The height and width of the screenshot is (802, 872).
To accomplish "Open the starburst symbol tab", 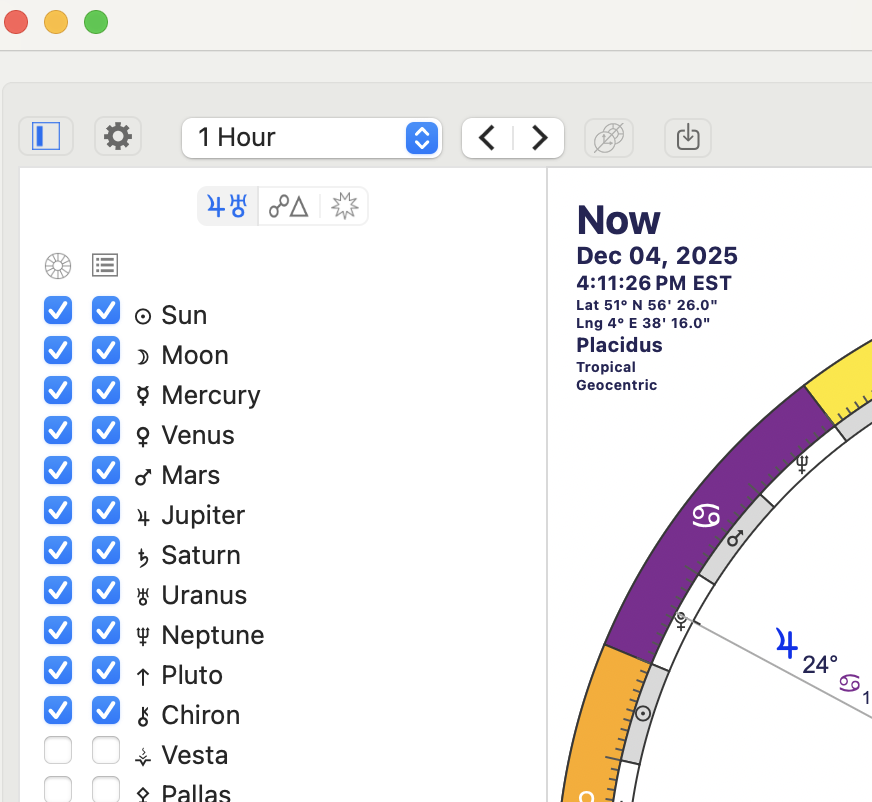I will [344, 206].
